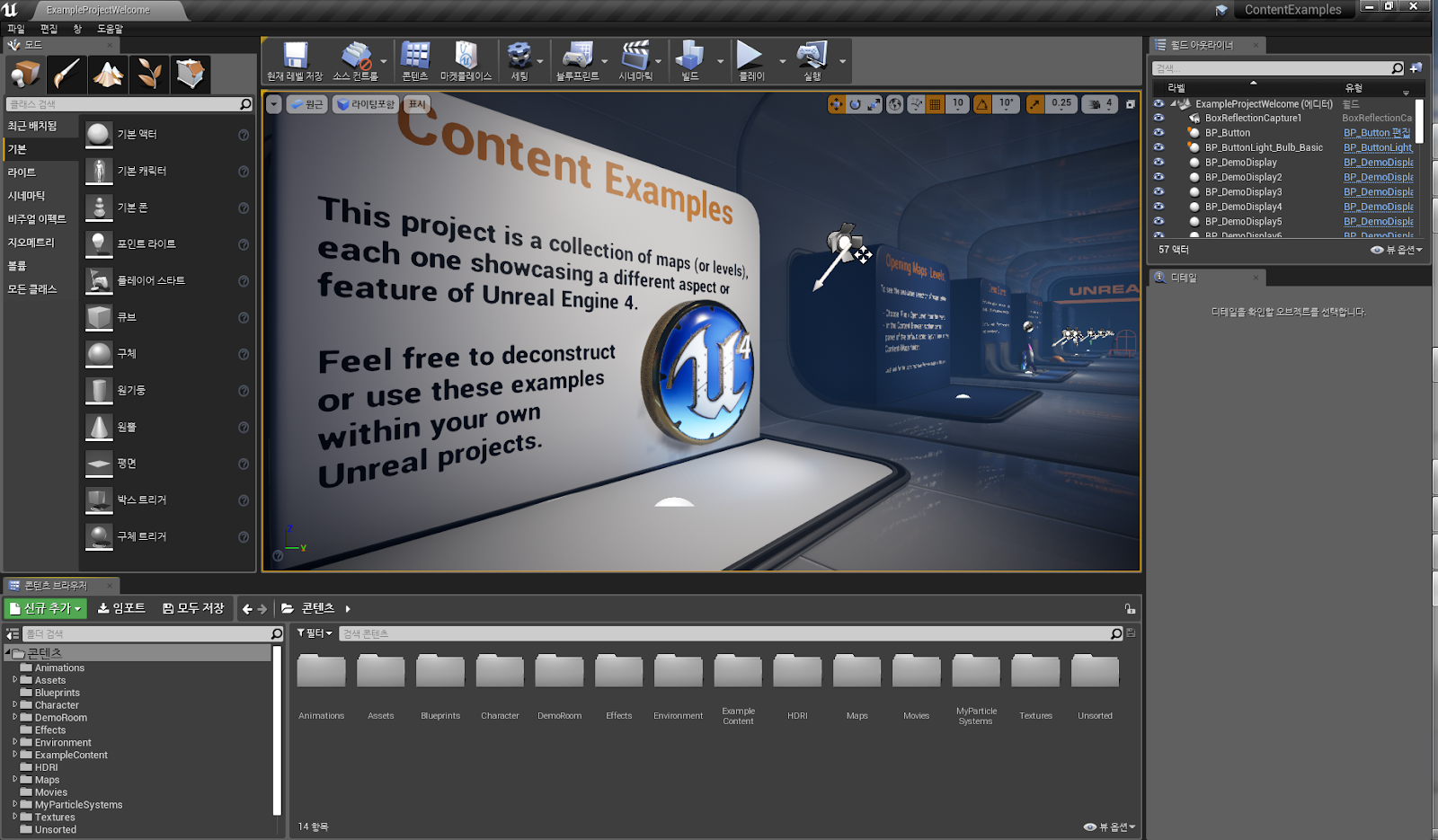Screen dimensions: 1438x840
Task: Open the 도움말 help menu
Action: [110, 29]
